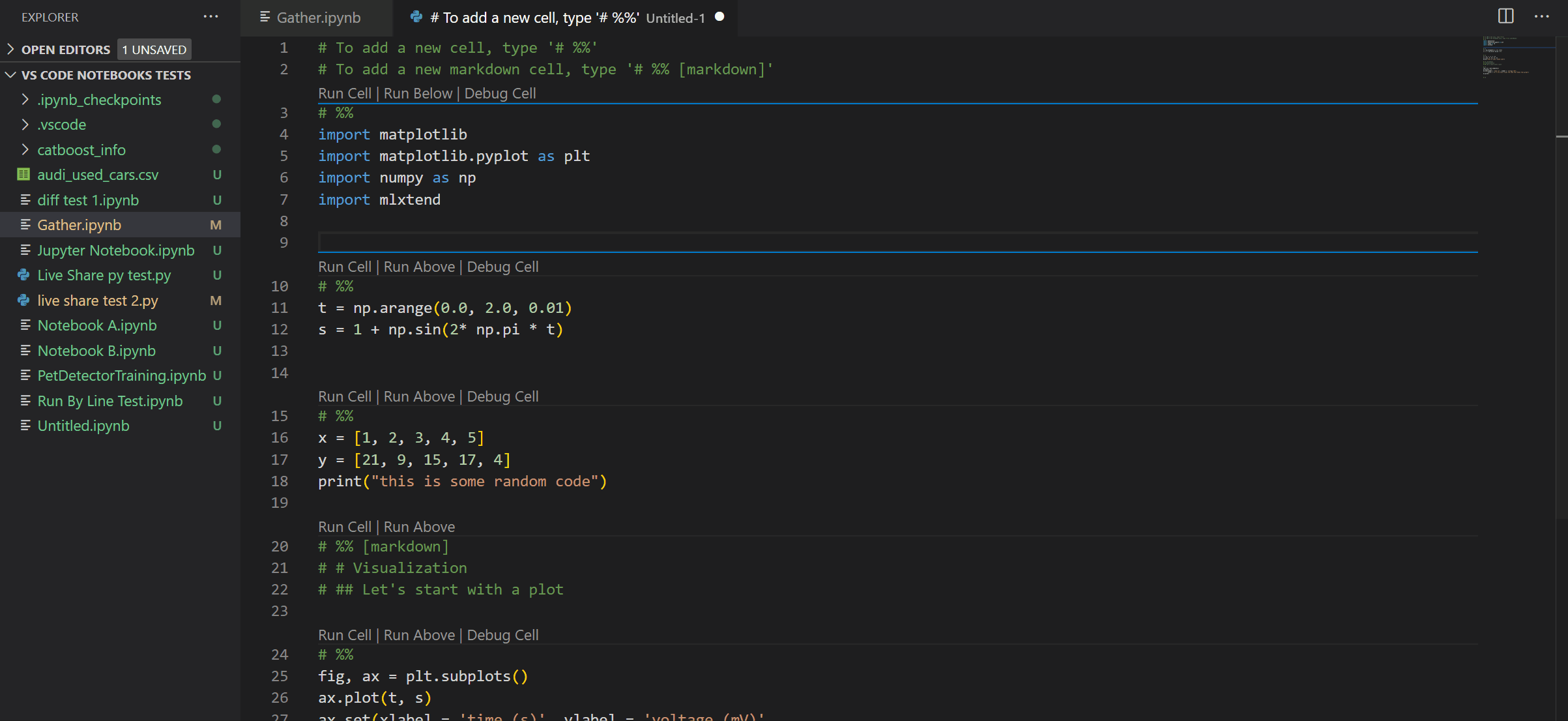The image size is (1568, 721).
Task: Click the CSV icon beside audi_used_cars.csv
Action: click(x=23, y=174)
